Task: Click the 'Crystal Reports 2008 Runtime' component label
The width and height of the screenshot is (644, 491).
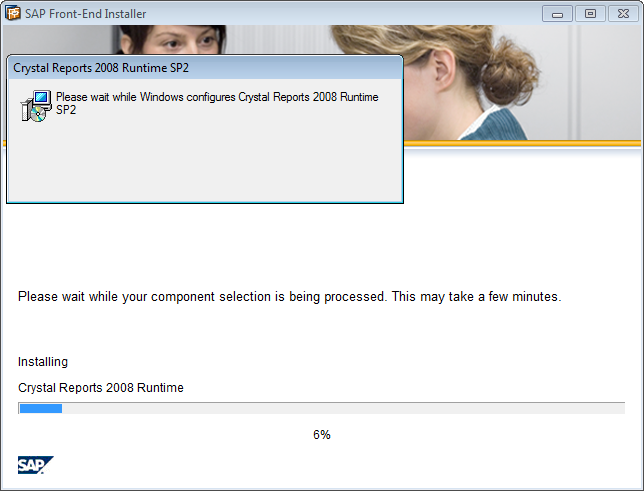Action: coord(101,387)
